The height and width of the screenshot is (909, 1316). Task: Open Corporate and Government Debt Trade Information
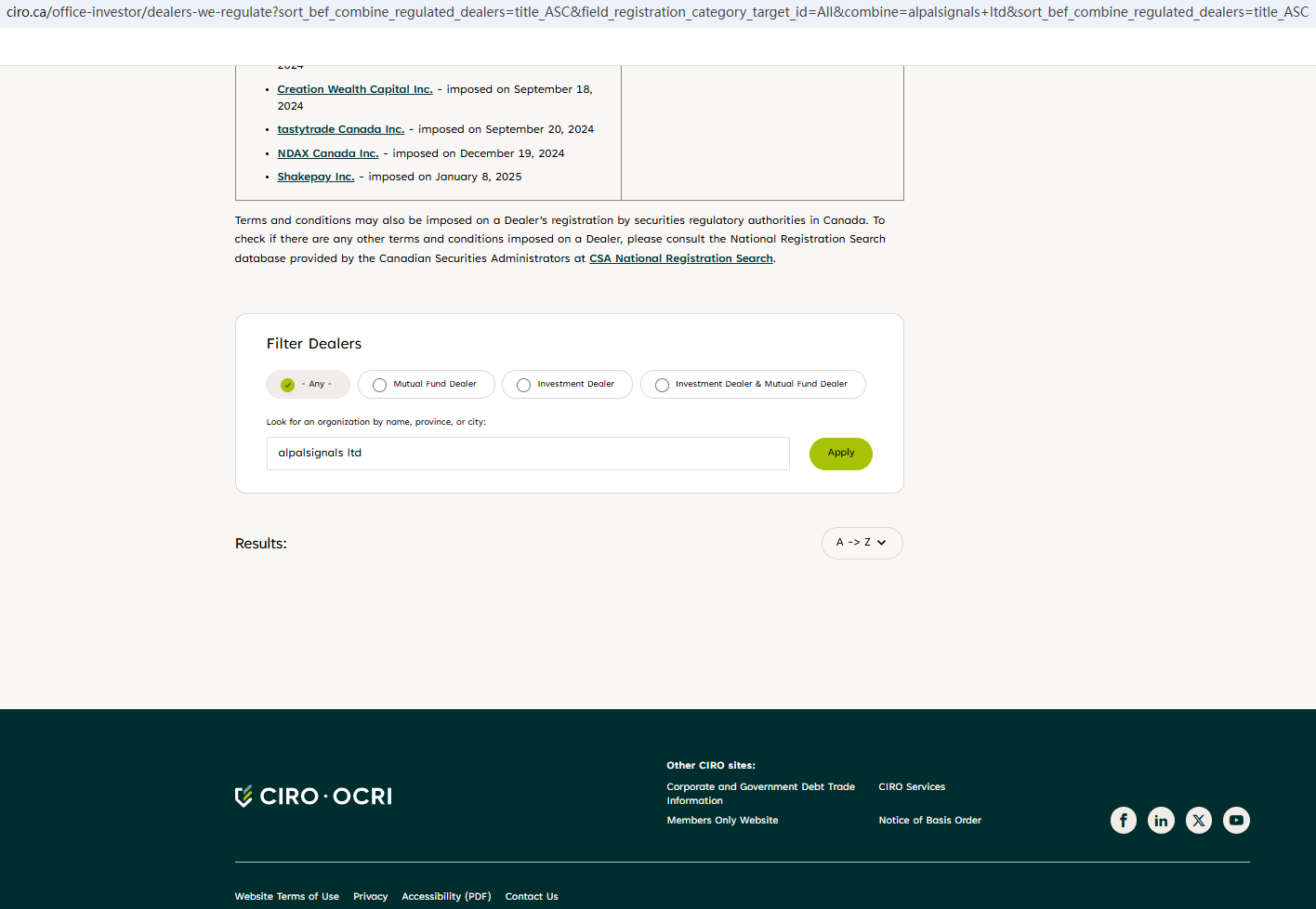click(x=760, y=794)
